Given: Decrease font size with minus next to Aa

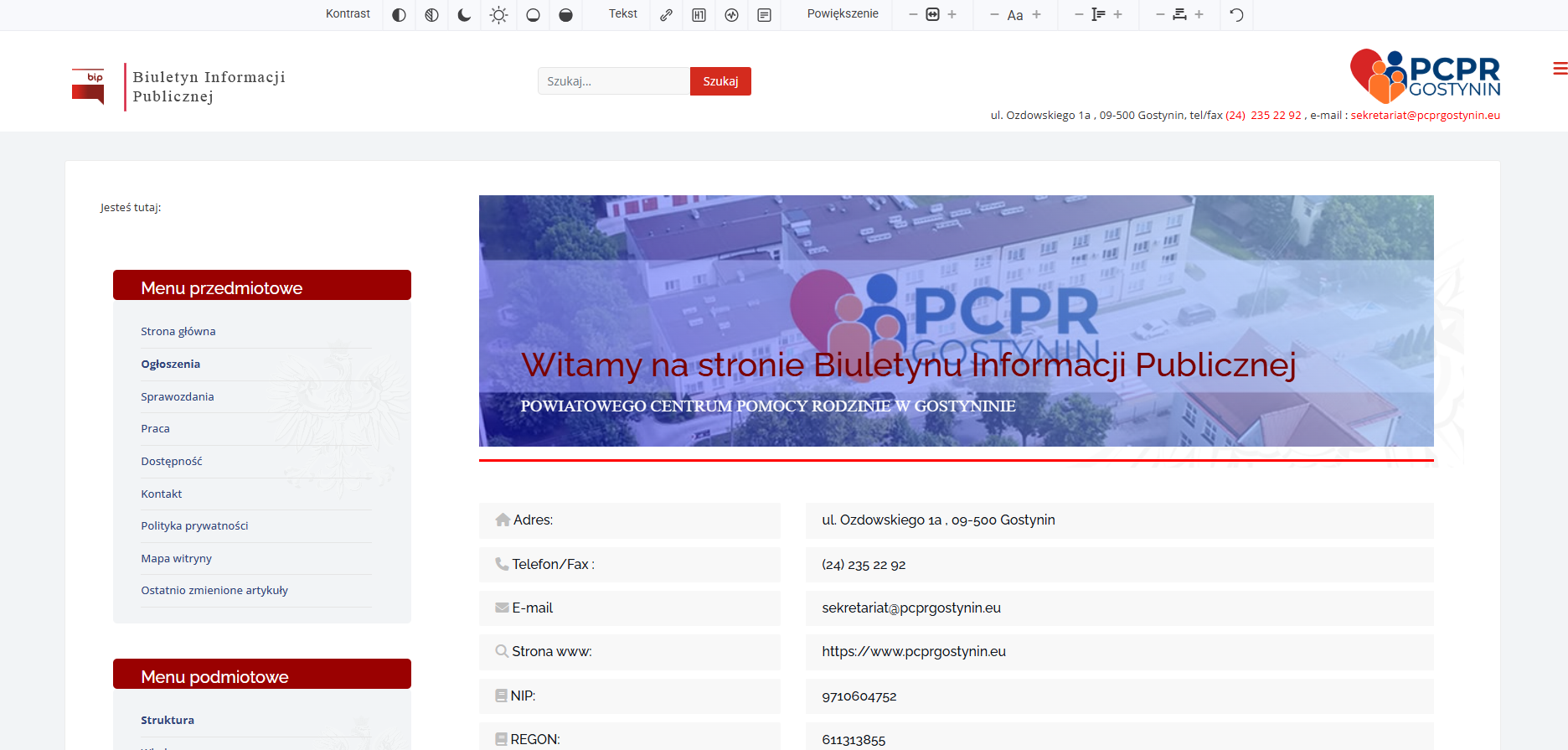Looking at the screenshot, I should (x=994, y=15).
